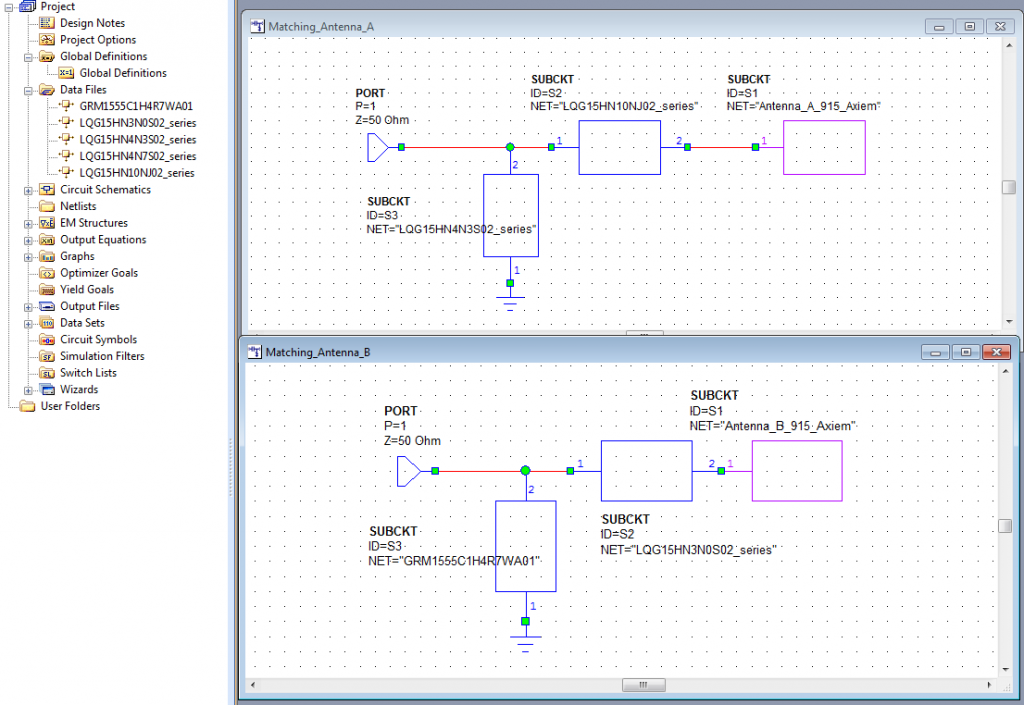Select the Netlists folder icon
The height and width of the screenshot is (705, 1024).
[x=47, y=206]
